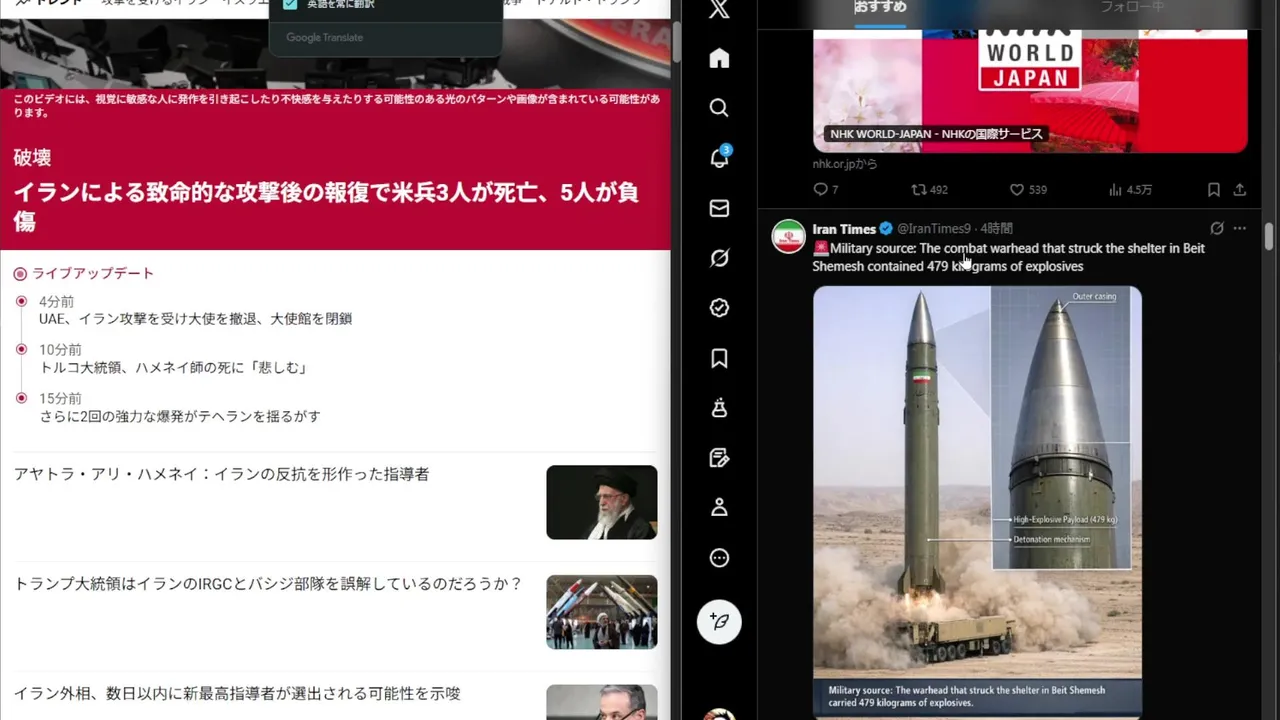Open the Articles icon in X sidebar

(x=719, y=458)
